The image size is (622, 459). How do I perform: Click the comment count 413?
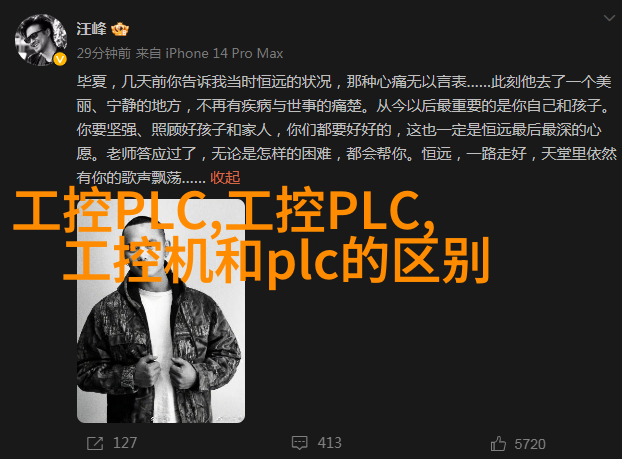[329, 443]
